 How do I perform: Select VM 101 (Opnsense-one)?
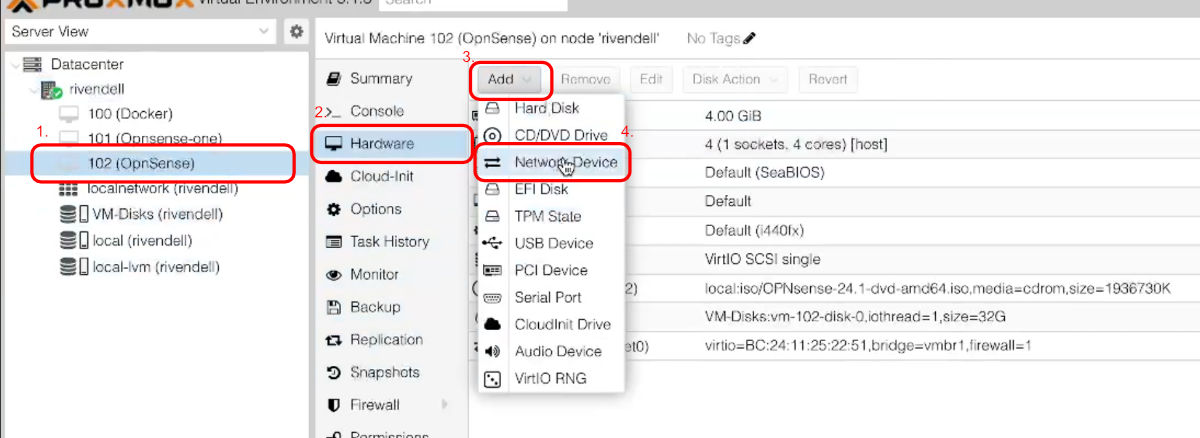click(155, 138)
